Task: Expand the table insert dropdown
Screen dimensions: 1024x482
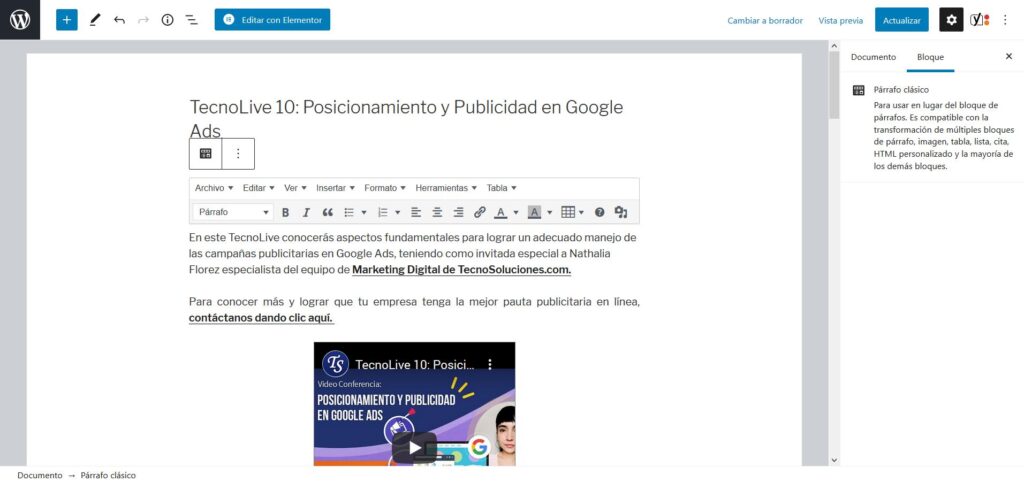Action: pyautogui.click(x=581, y=212)
